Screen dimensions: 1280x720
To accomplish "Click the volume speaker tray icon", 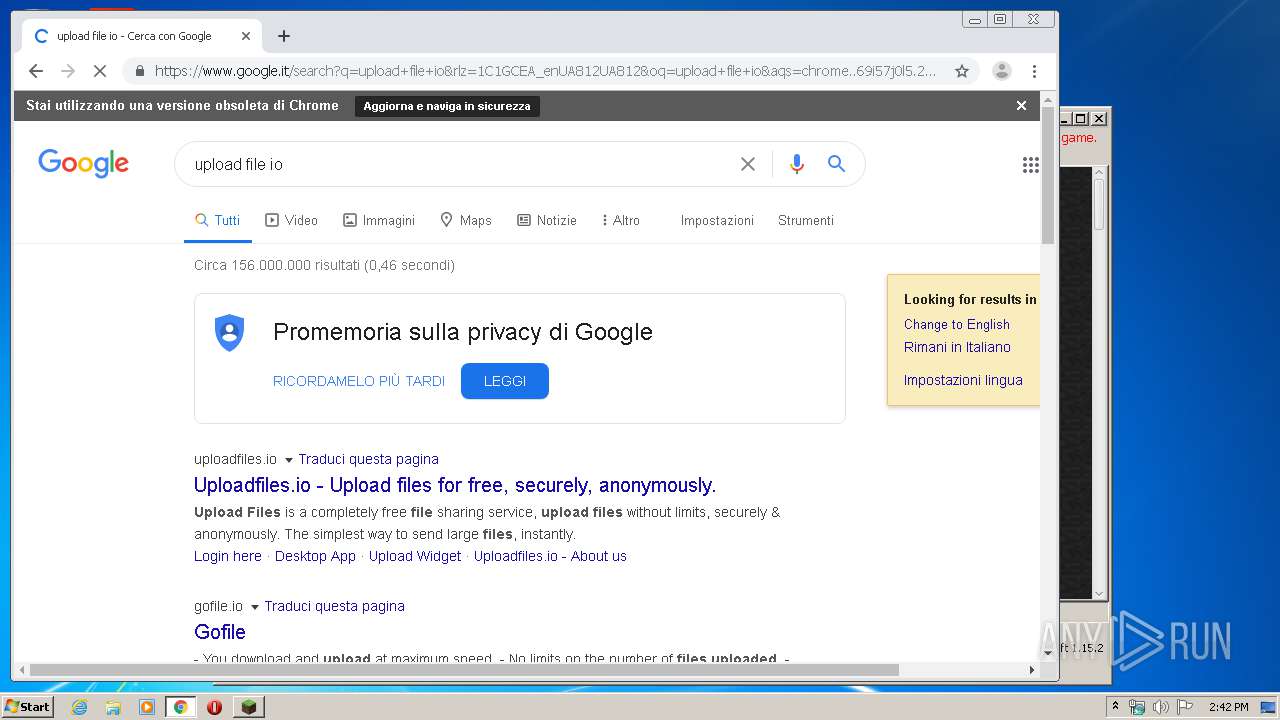I will (1161, 707).
